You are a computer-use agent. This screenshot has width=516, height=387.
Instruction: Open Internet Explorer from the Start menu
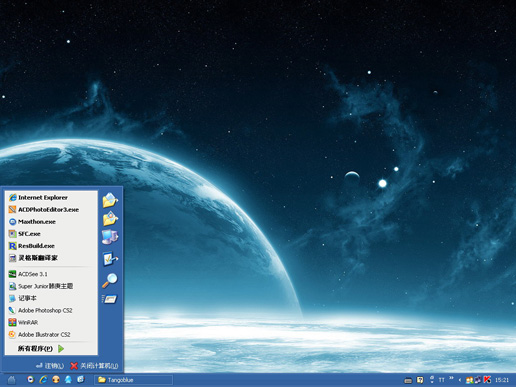click(x=51, y=197)
